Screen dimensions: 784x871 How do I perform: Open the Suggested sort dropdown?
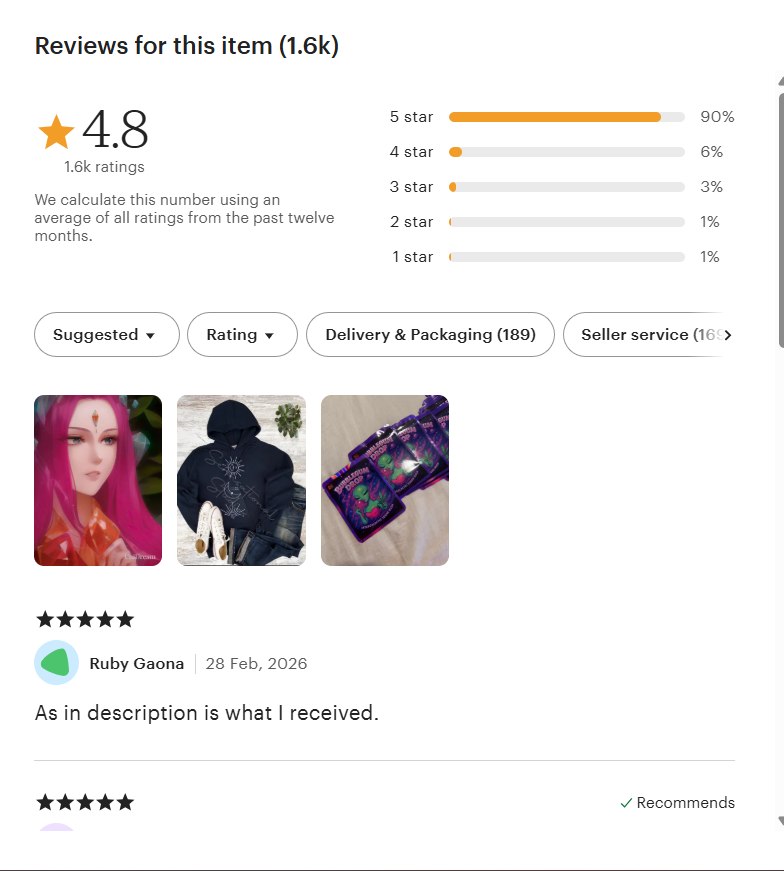[x=107, y=334]
